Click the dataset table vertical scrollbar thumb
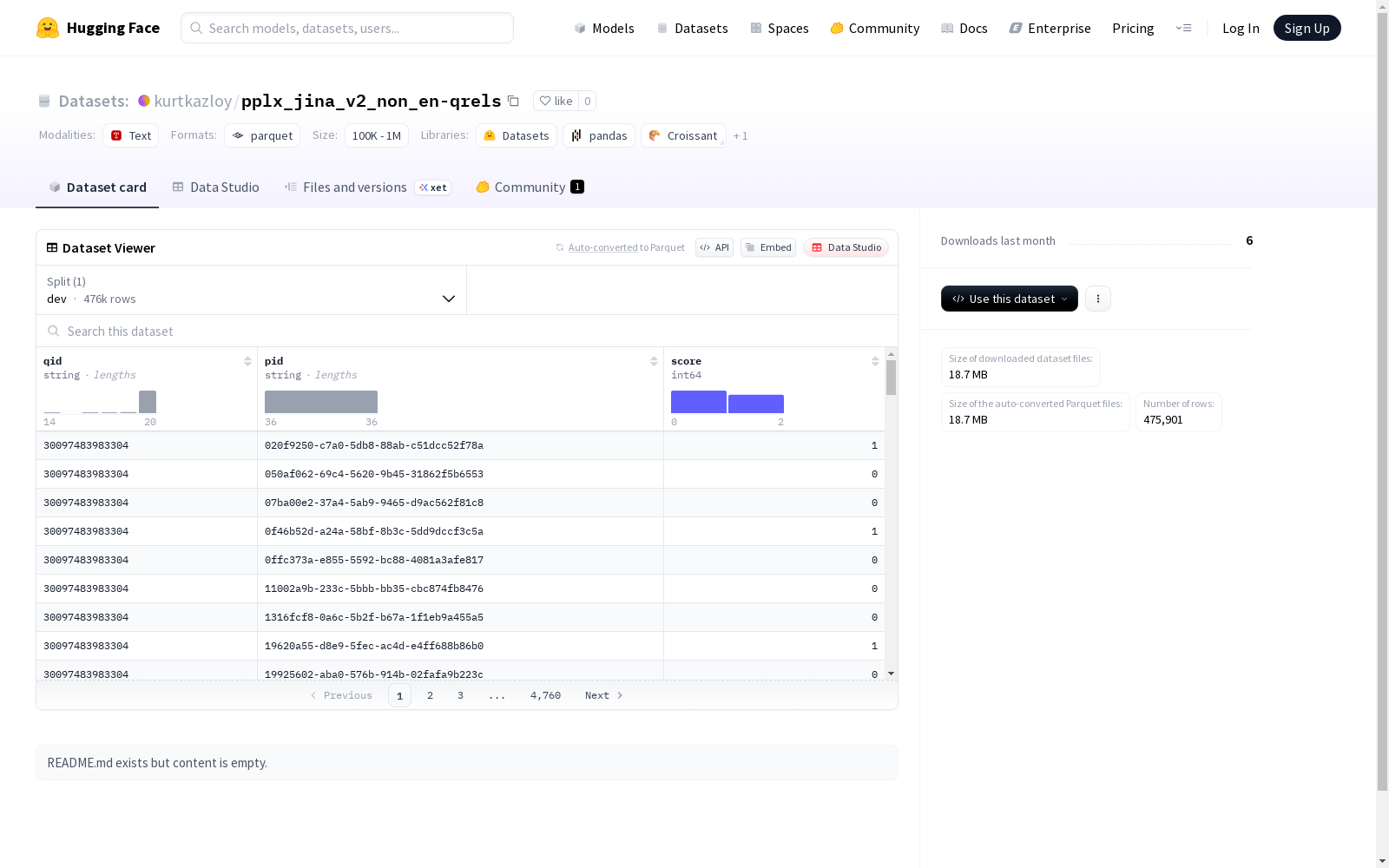The image size is (1389, 868). (x=891, y=378)
